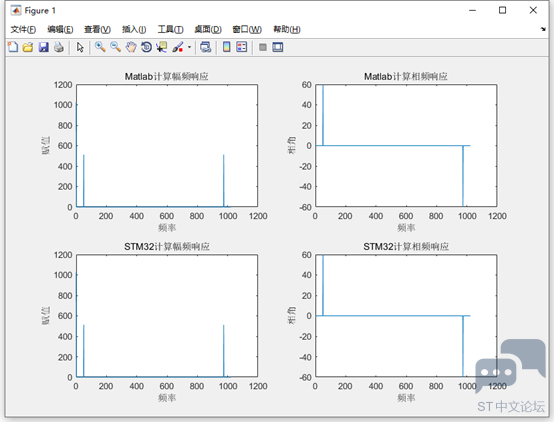Insert colorbar via toolbar icon
The width and height of the screenshot is (554, 422).
tap(226, 47)
